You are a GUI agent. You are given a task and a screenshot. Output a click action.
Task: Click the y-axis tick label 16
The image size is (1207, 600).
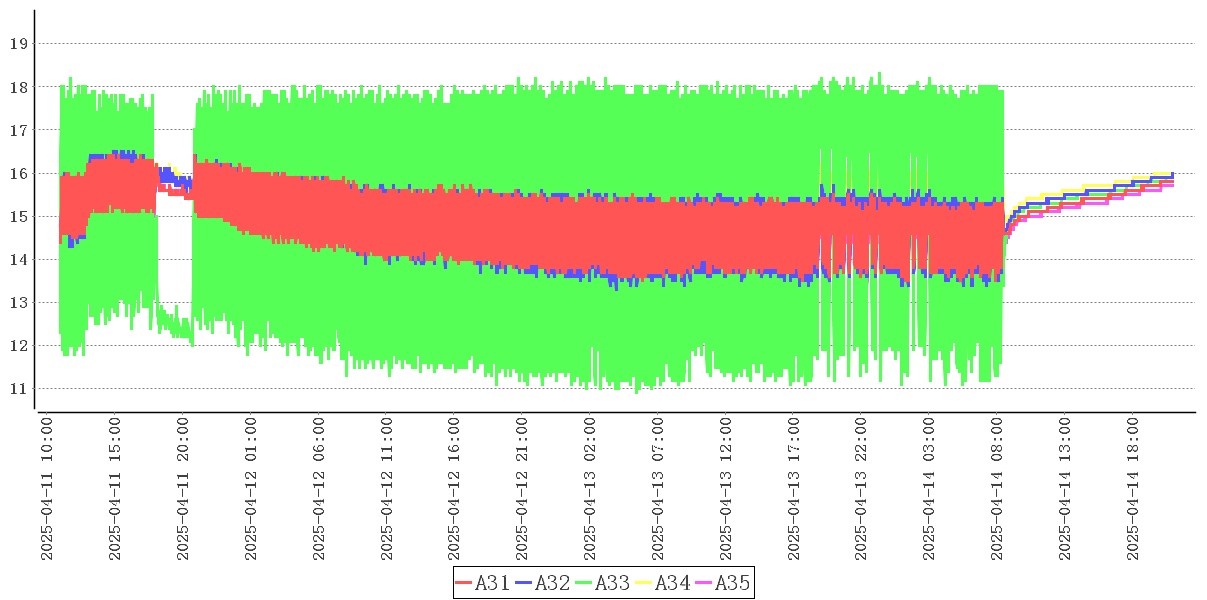(18, 173)
